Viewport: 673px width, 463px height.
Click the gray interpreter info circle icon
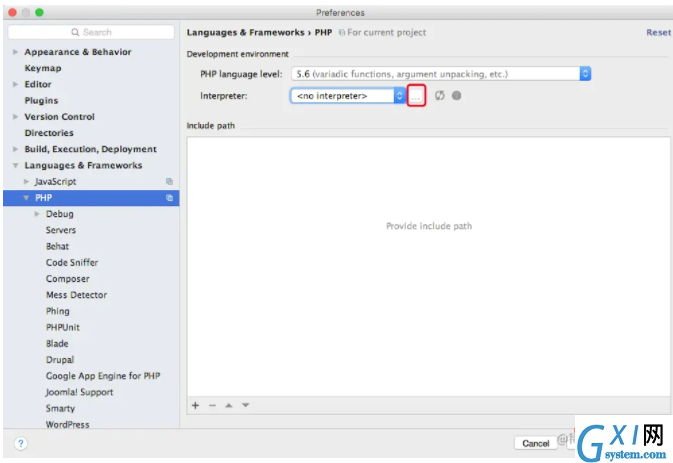[x=457, y=96]
